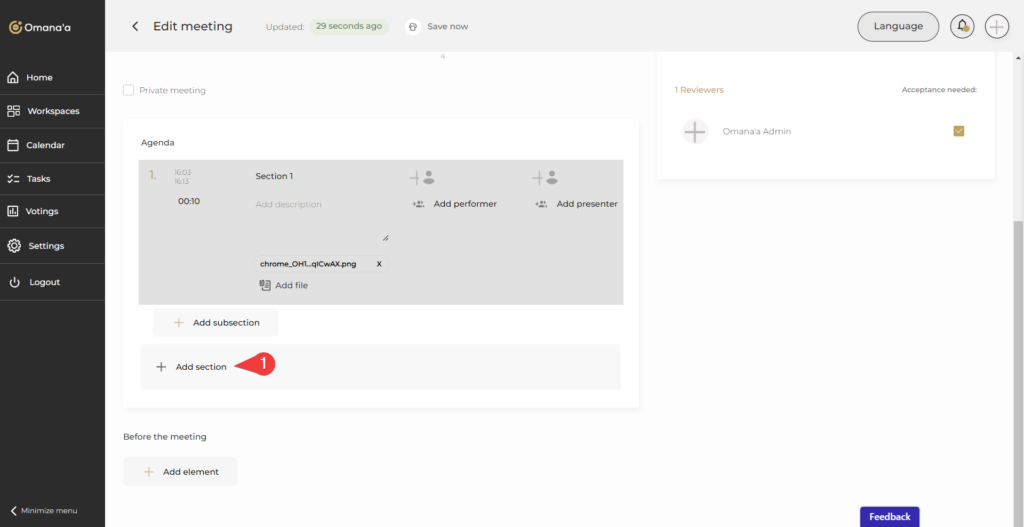Open Votings in the sidebar
This screenshot has width=1024, height=527.
[42, 212]
